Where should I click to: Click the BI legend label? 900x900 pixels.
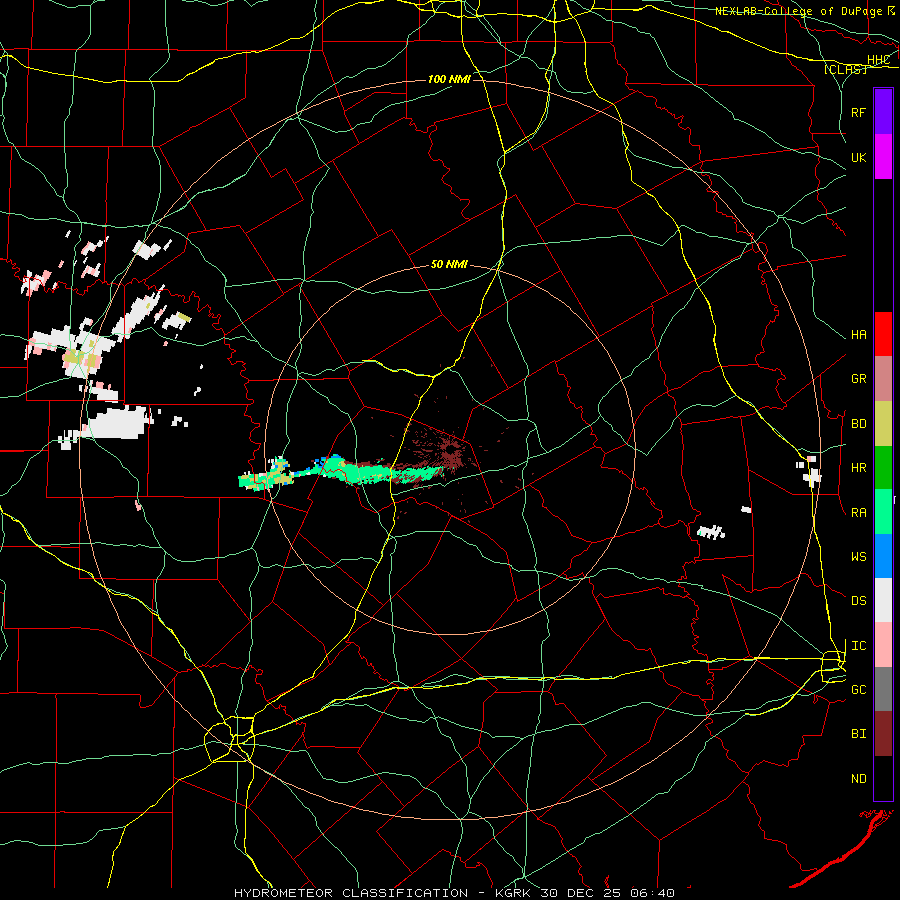858,734
